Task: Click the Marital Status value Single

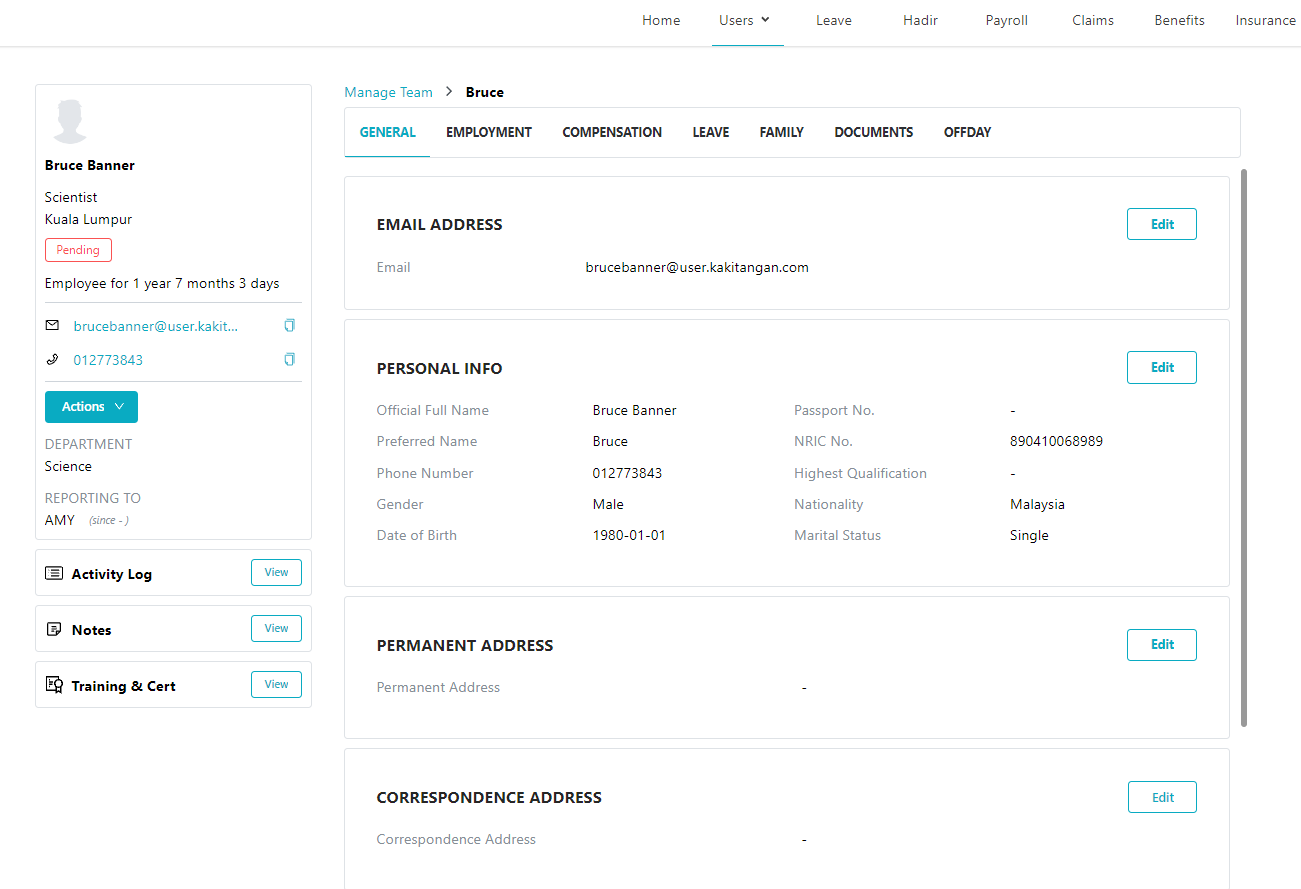Action: [x=1029, y=535]
